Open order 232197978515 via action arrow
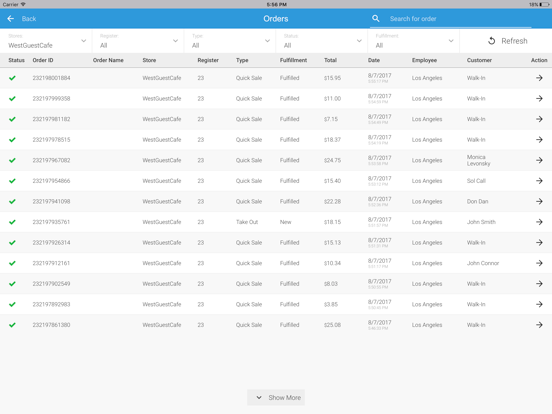Screen dimensions: 552x414 pos(539,140)
